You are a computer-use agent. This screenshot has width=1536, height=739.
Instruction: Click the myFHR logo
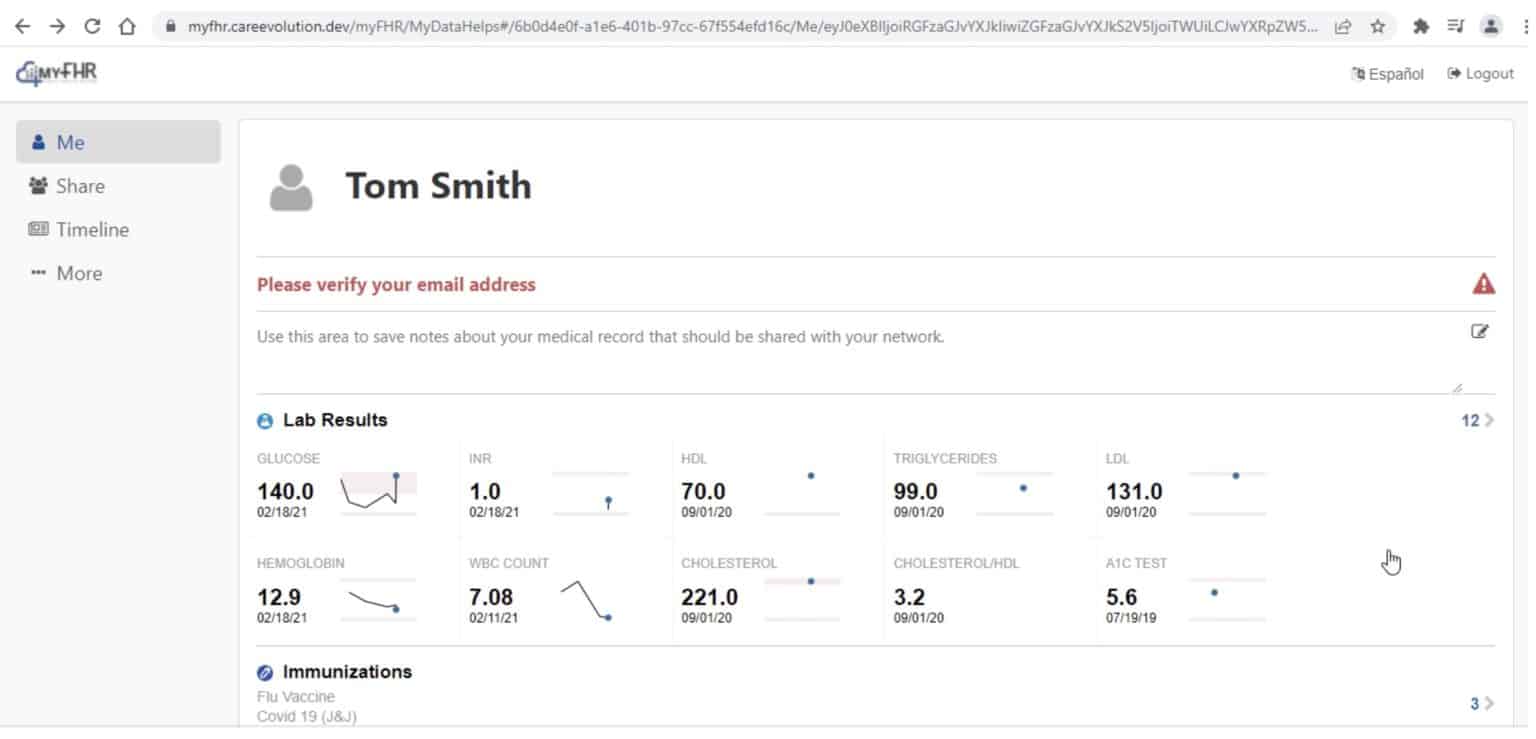pyautogui.click(x=55, y=73)
